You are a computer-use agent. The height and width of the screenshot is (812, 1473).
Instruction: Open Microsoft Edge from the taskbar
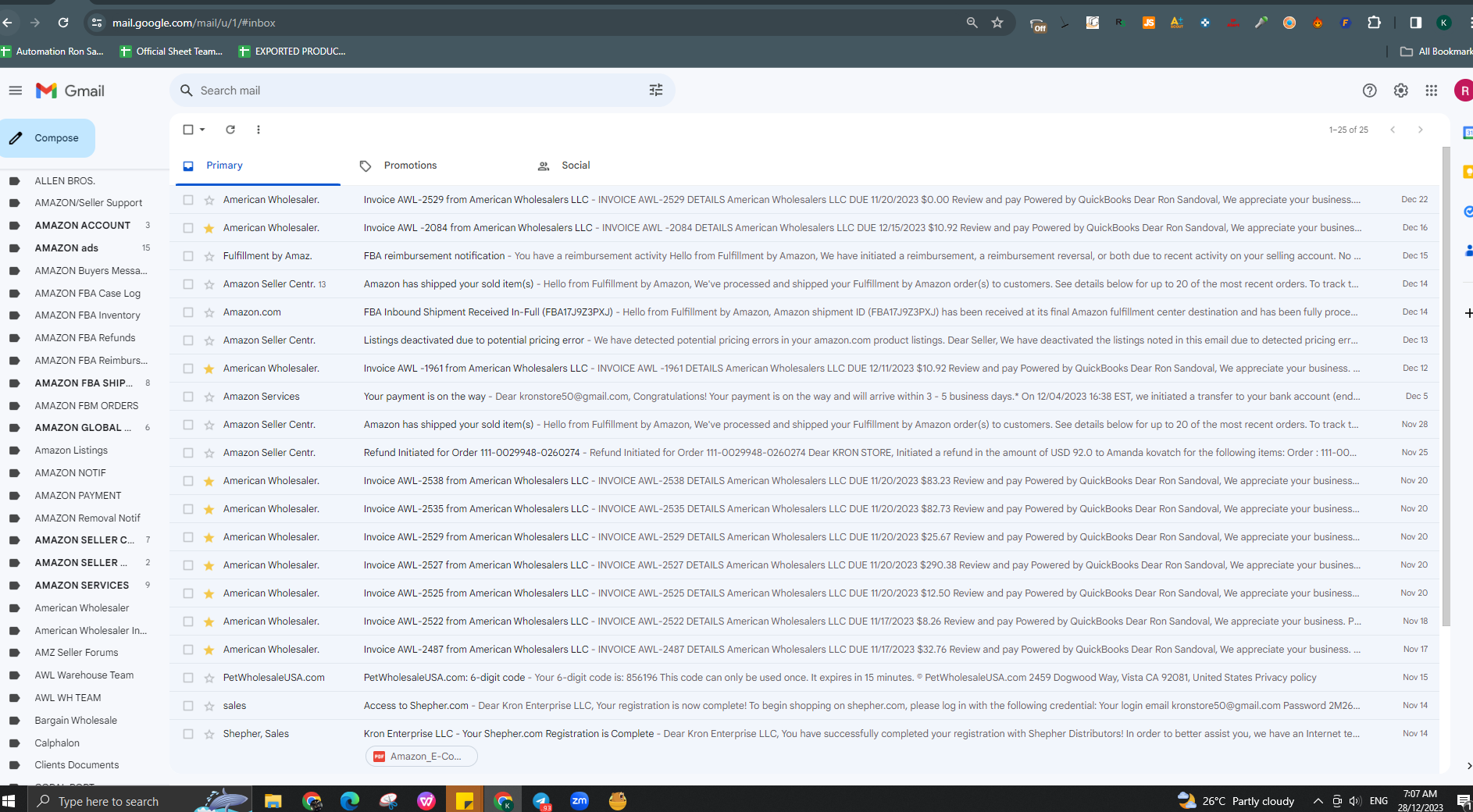point(349,801)
